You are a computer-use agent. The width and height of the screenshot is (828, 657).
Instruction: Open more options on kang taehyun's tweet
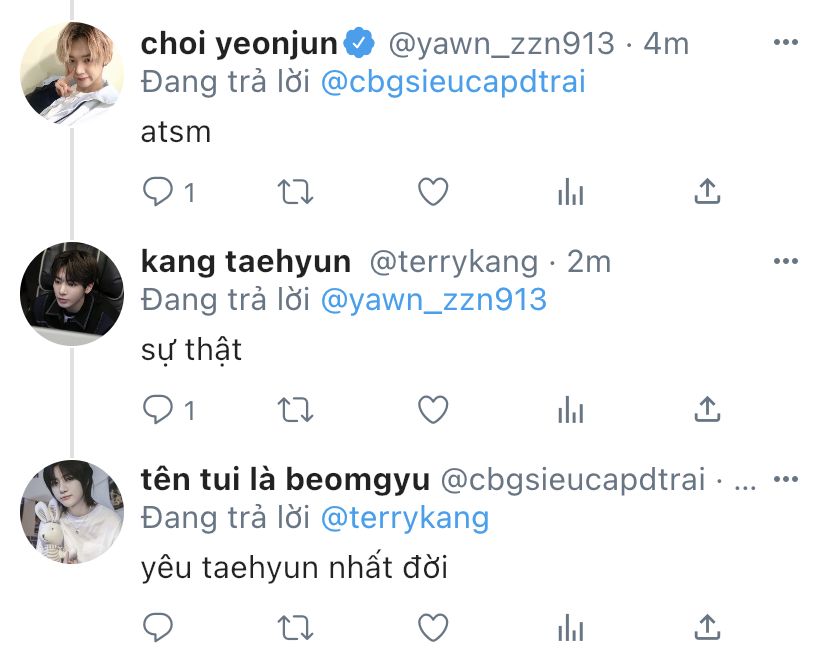pyautogui.click(x=786, y=261)
